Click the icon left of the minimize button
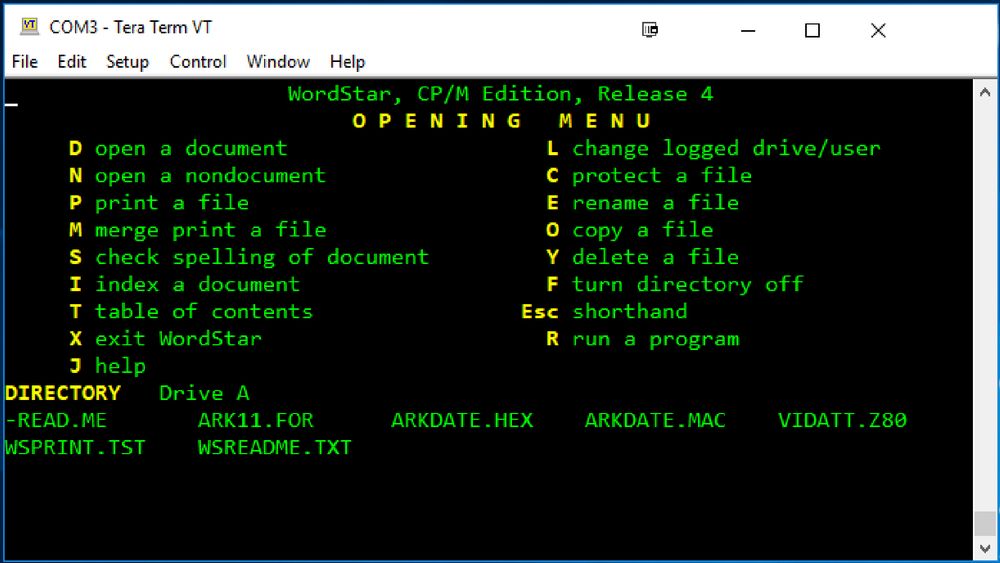 (x=650, y=29)
